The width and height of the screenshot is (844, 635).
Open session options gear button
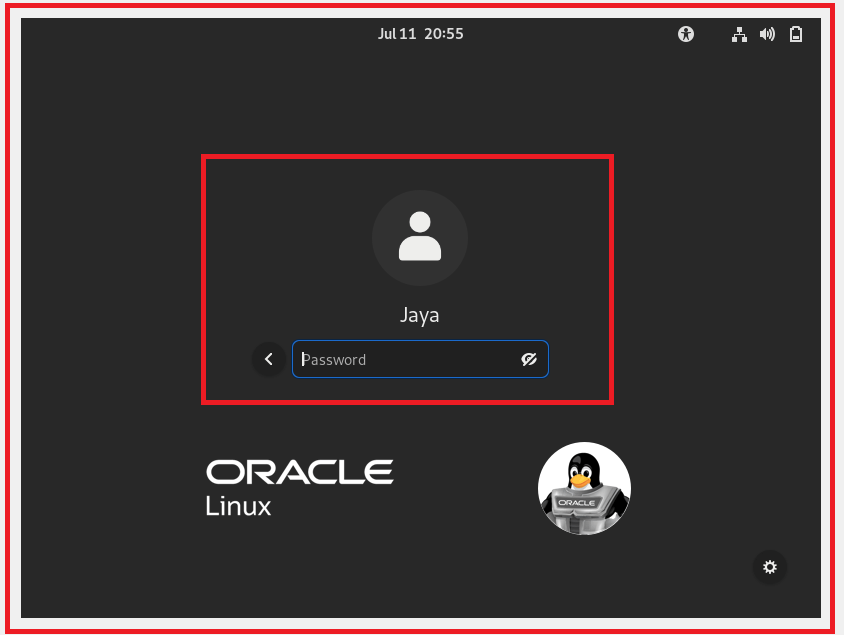click(x=770, y=567)
